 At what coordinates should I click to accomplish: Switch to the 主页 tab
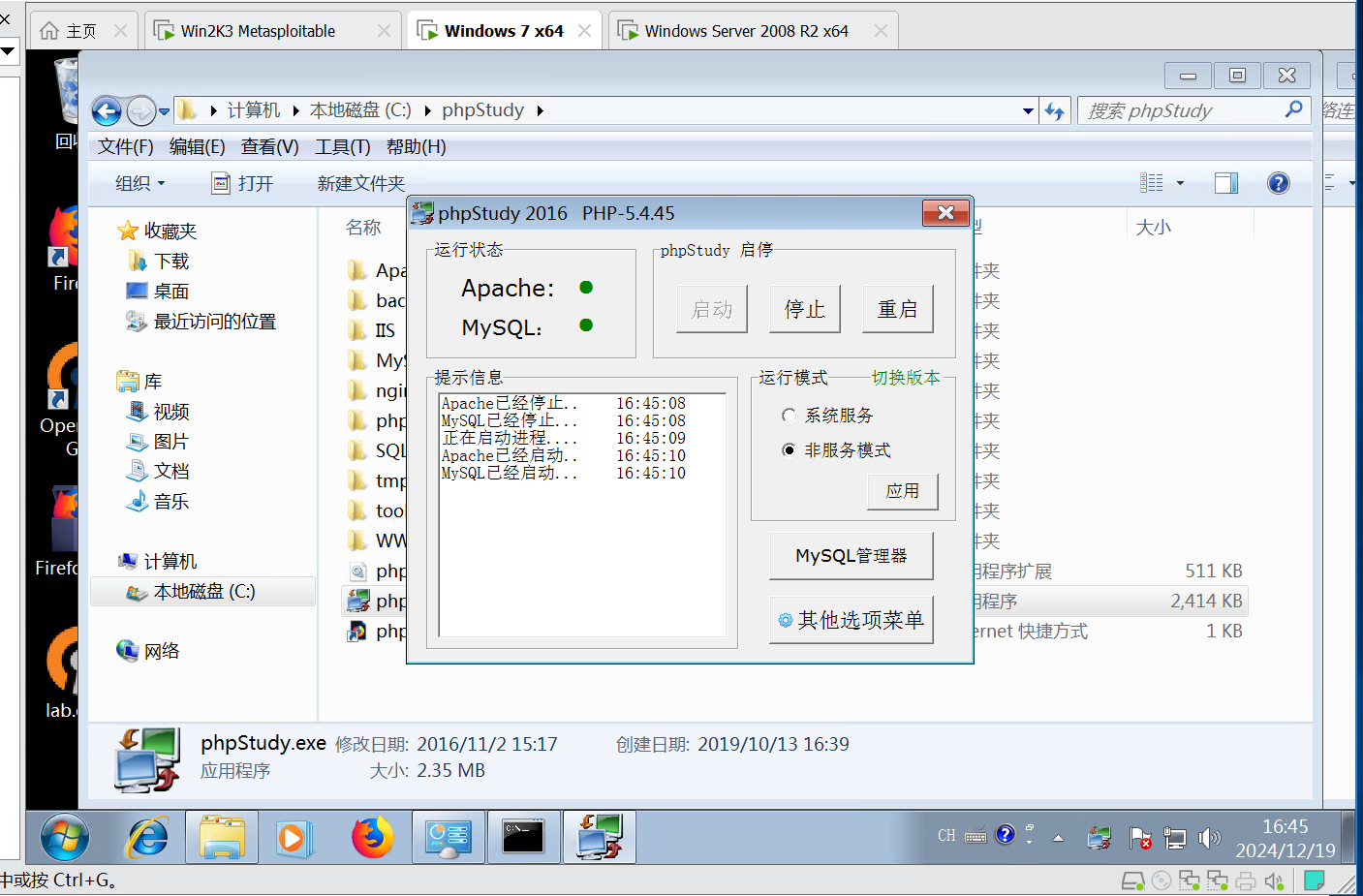point(82,31)
